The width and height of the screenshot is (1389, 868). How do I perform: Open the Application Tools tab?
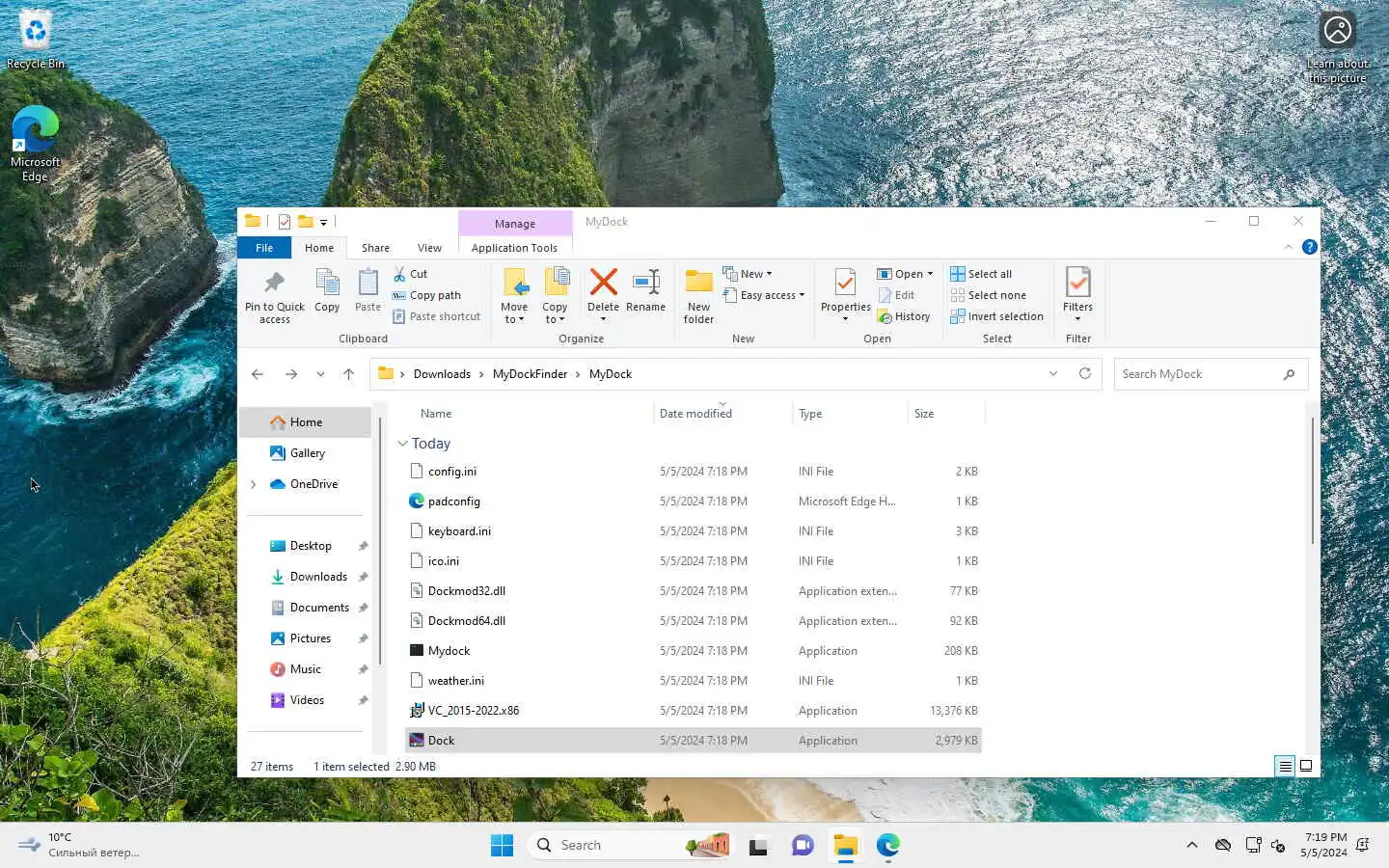coord(514,248)
